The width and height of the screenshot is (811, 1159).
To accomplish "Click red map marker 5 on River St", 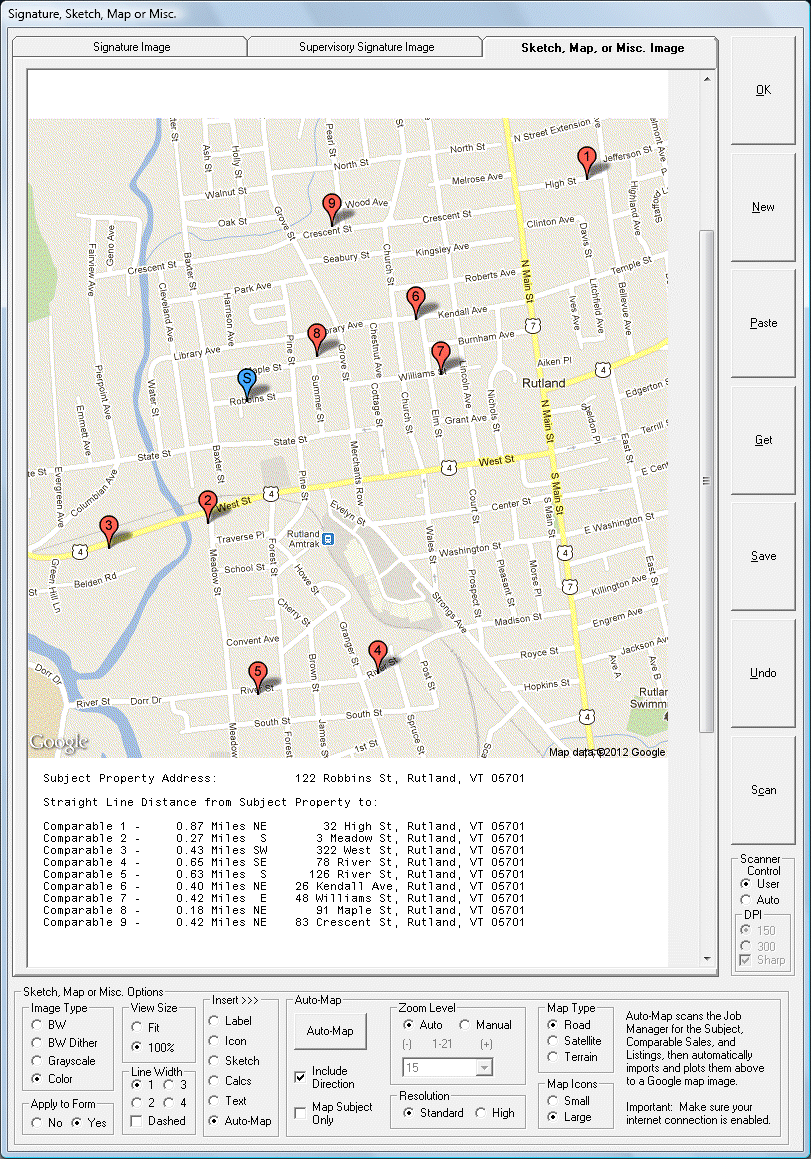I will 257,677.
